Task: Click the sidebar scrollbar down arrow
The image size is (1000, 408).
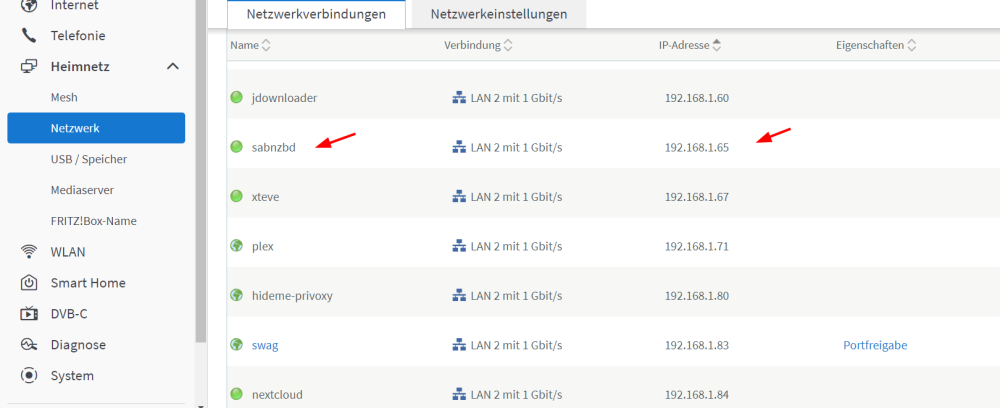Action: [202, 404]
